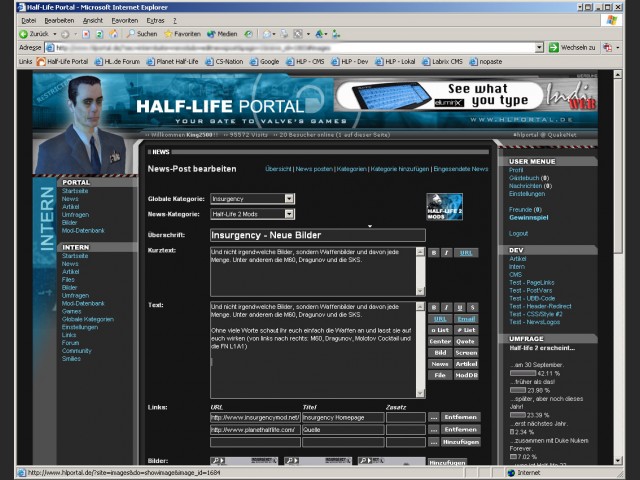Click the bold B button beside Kurztext
This screenshot has width=640, height=480.
point(434,253)
